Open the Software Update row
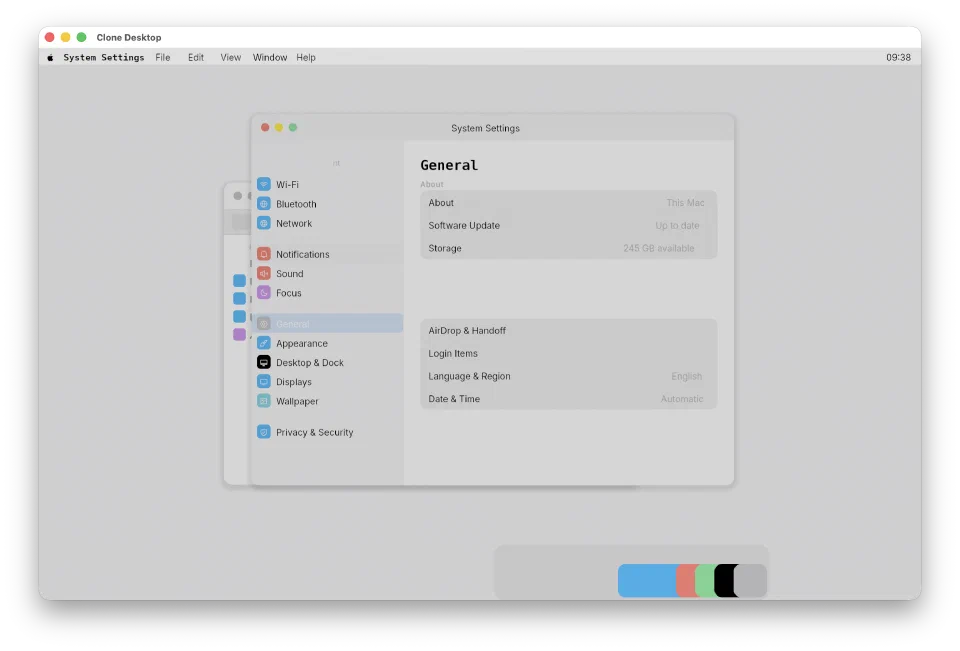 (568, 225)
